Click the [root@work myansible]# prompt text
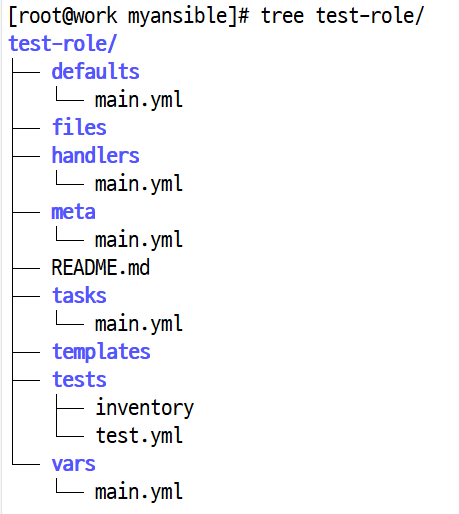459x514 pixels. click(129, 16)
